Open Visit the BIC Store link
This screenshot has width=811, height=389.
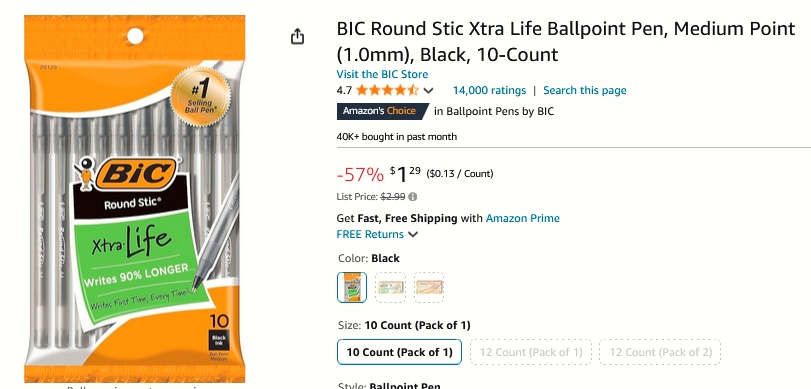coord(382,74)
